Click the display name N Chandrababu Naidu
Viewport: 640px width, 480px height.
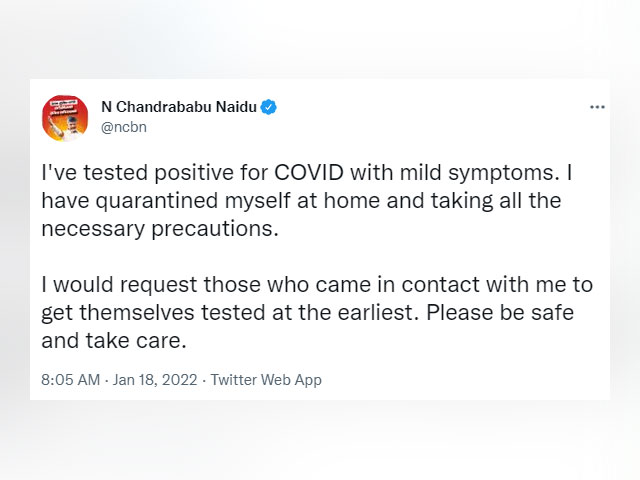179,107
